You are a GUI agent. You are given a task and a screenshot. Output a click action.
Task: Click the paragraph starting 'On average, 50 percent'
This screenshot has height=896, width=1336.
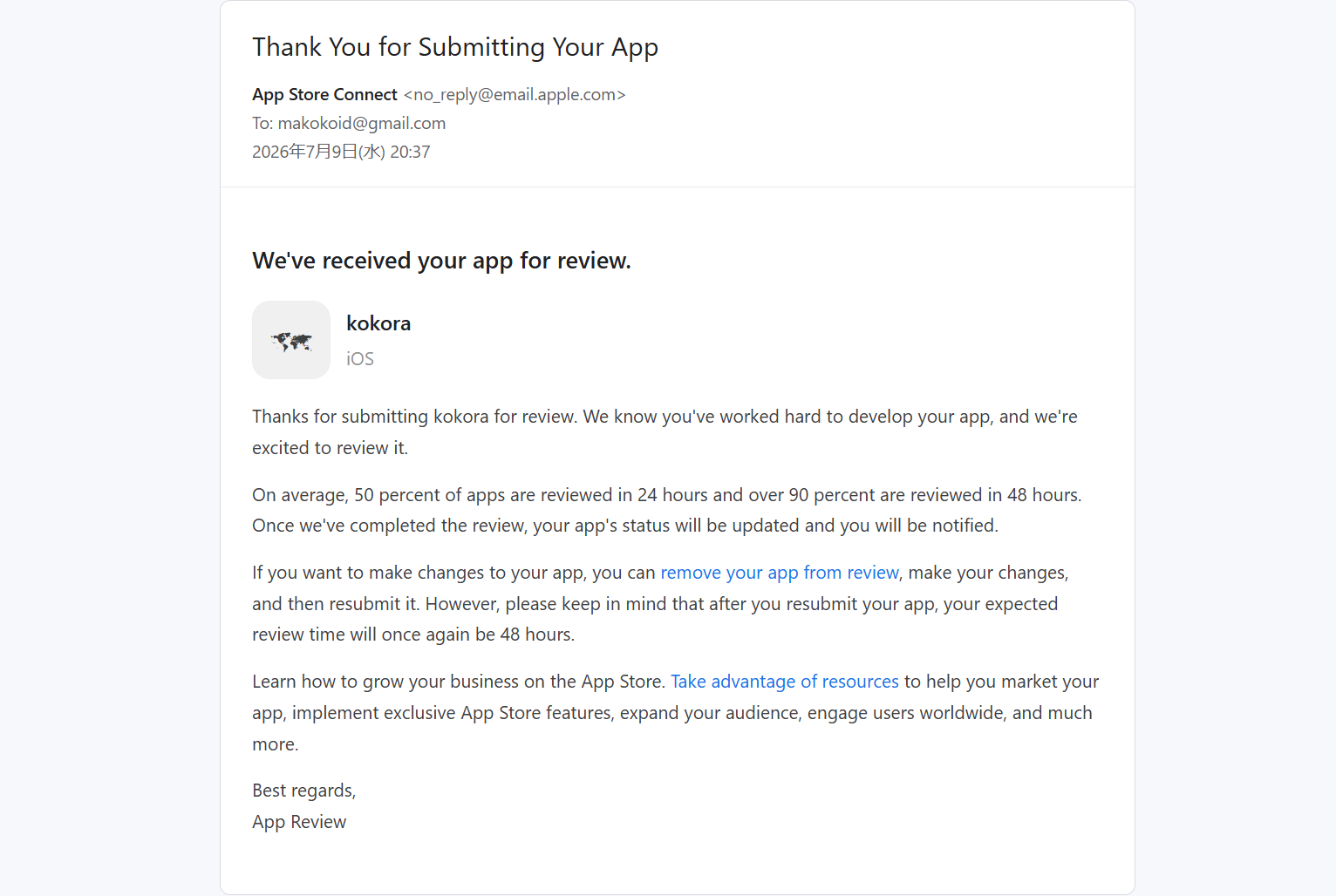click(667, 511)
